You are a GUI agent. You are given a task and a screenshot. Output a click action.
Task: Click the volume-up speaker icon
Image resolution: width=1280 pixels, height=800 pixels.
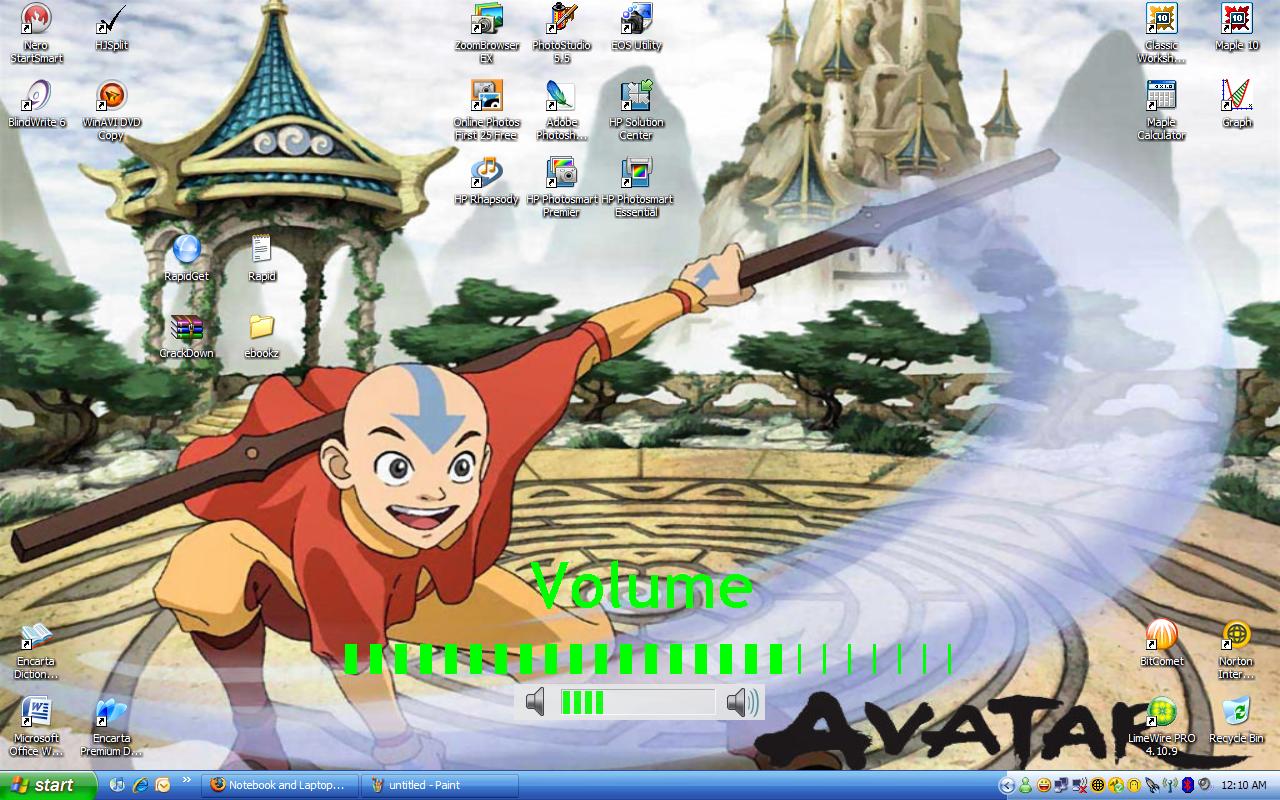pyautogui.click(x=743, y=702)
